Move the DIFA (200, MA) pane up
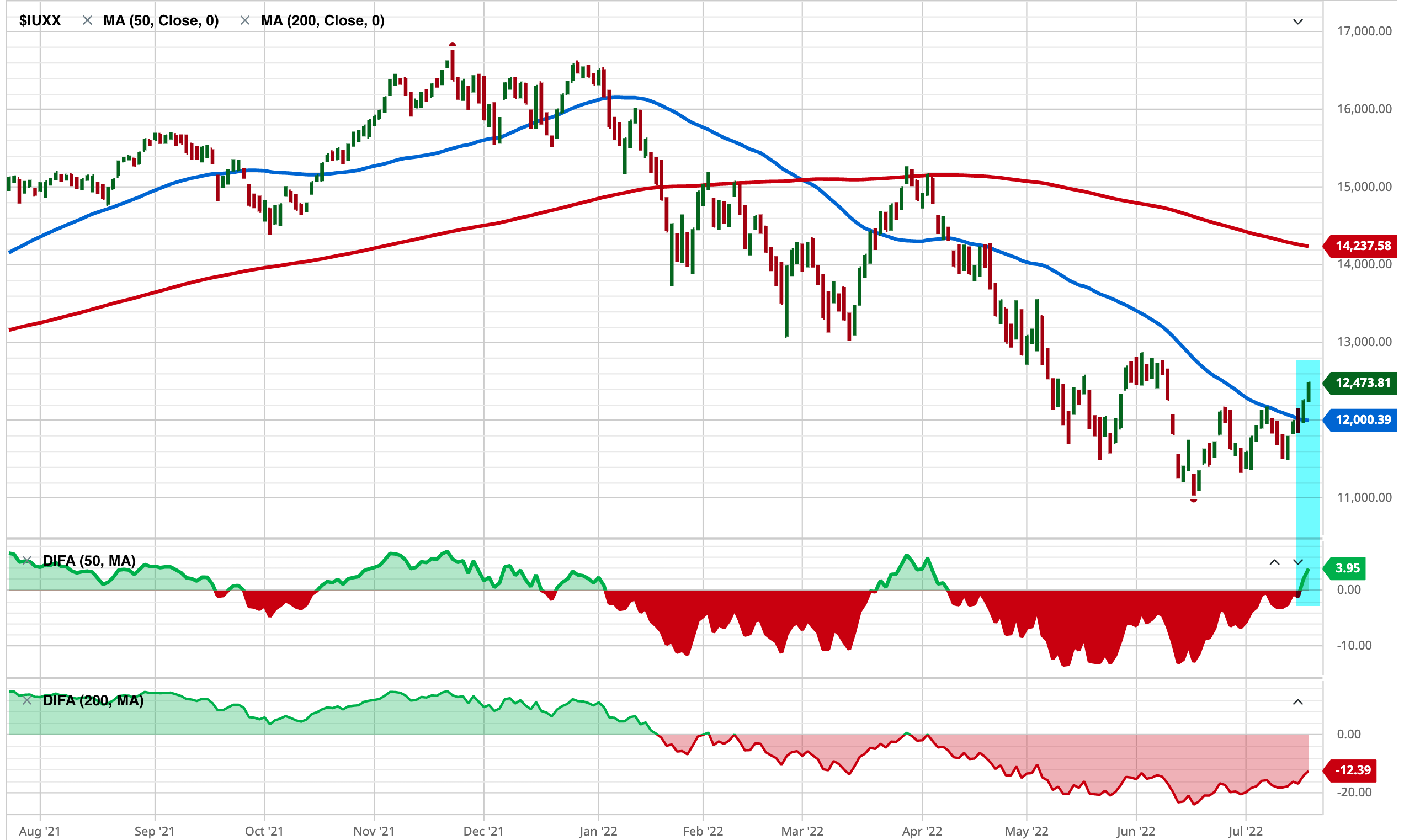This screenshot has height=840, width=1404. [1297, 702]
